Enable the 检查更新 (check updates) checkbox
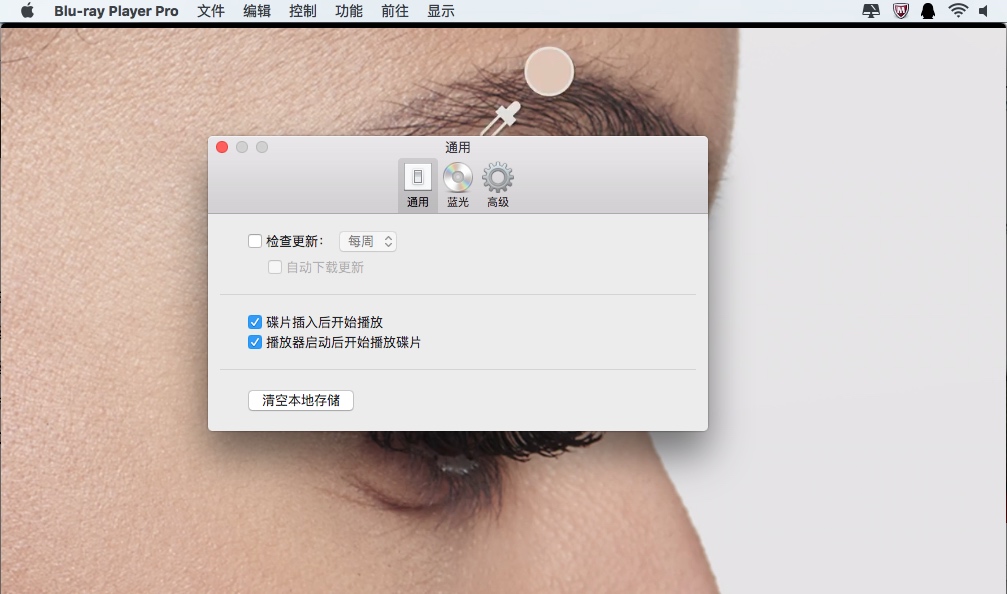Viewport: 1007px width, 594px height. 256,240
